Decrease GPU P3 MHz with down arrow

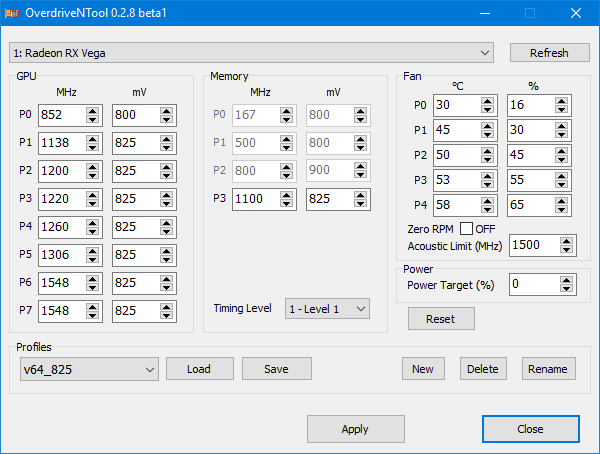click(x=93, y=203)
